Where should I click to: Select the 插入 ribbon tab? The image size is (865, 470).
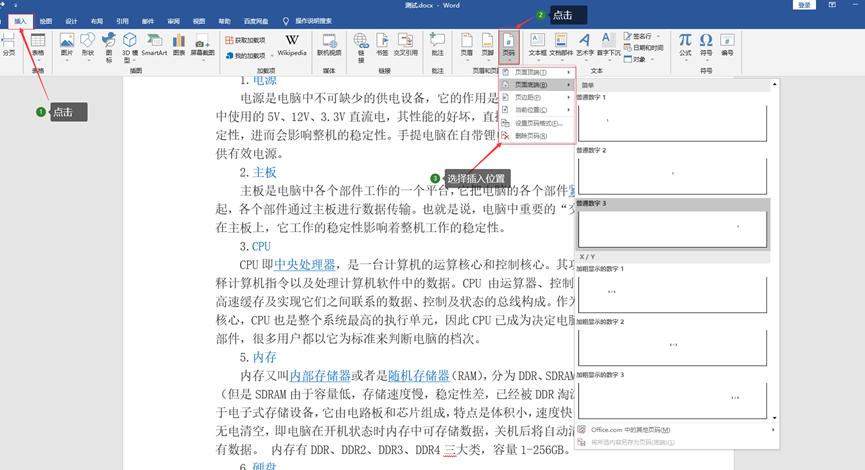point(20,22)
